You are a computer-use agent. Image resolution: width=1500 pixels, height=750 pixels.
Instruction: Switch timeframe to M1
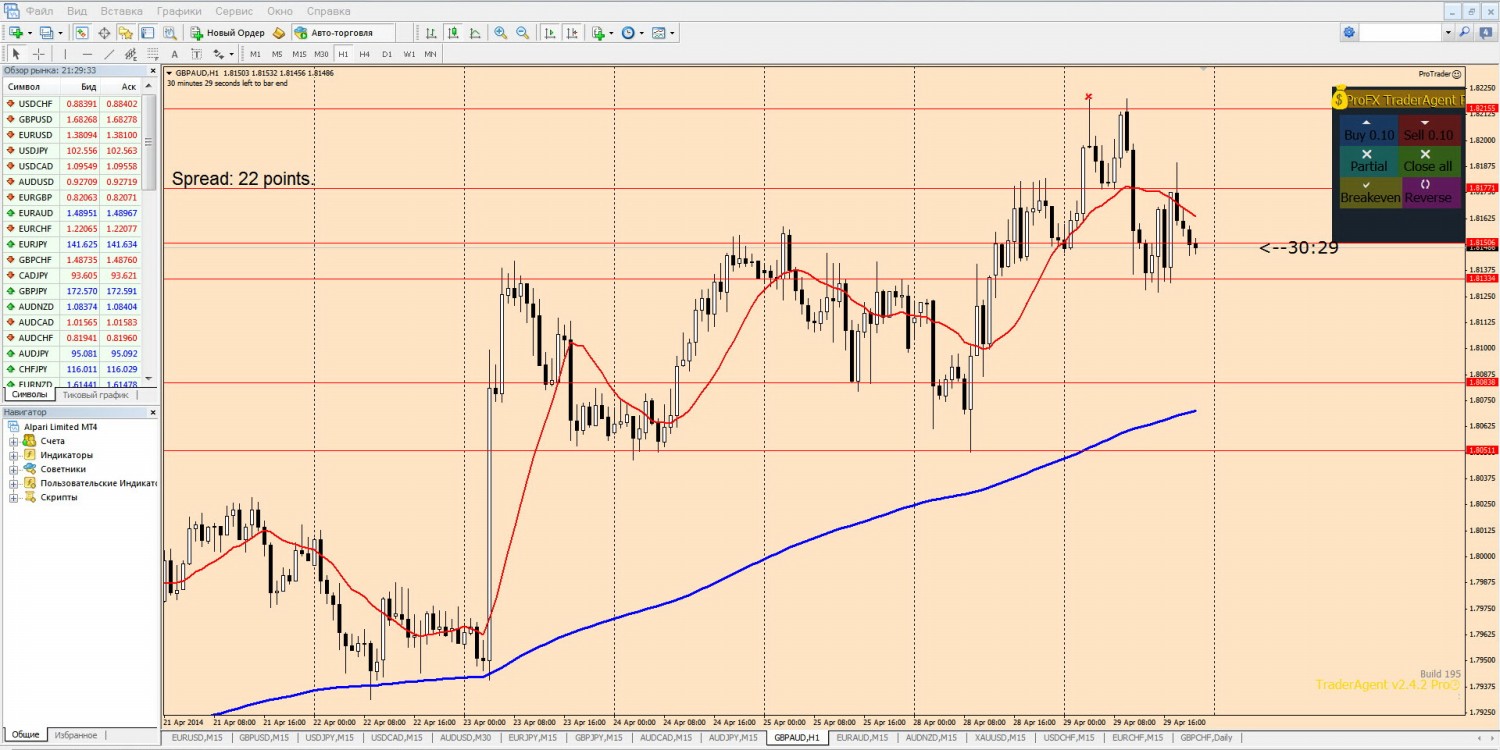point(255,54)
